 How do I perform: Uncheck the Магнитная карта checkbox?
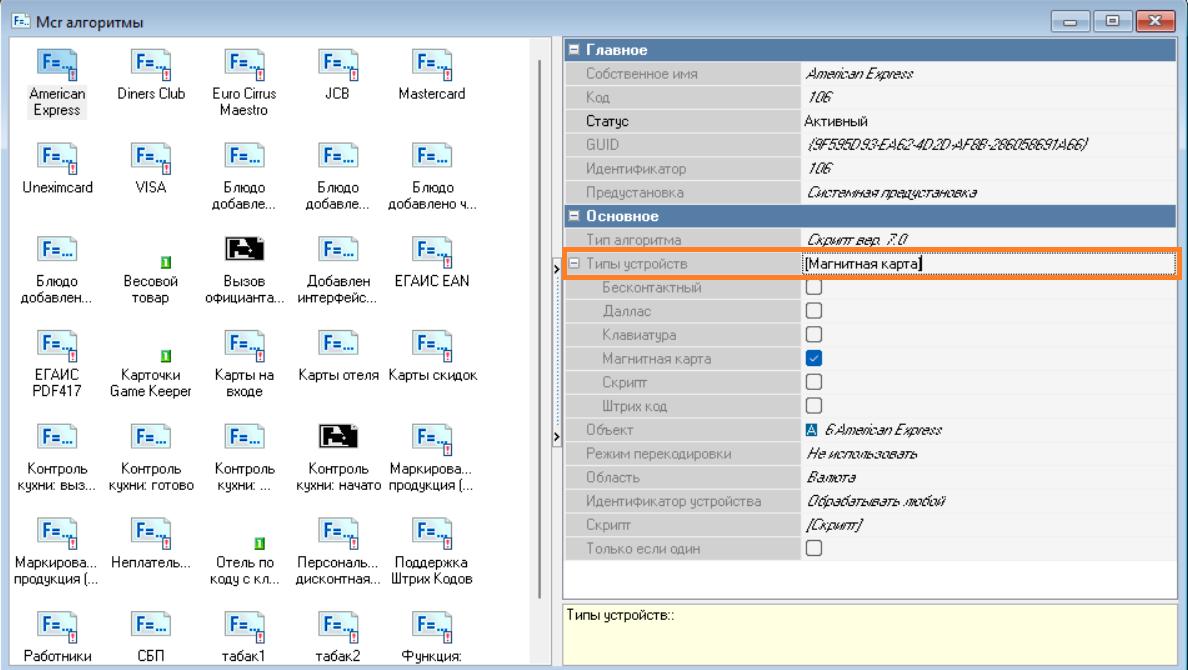(x=814, y=359)
